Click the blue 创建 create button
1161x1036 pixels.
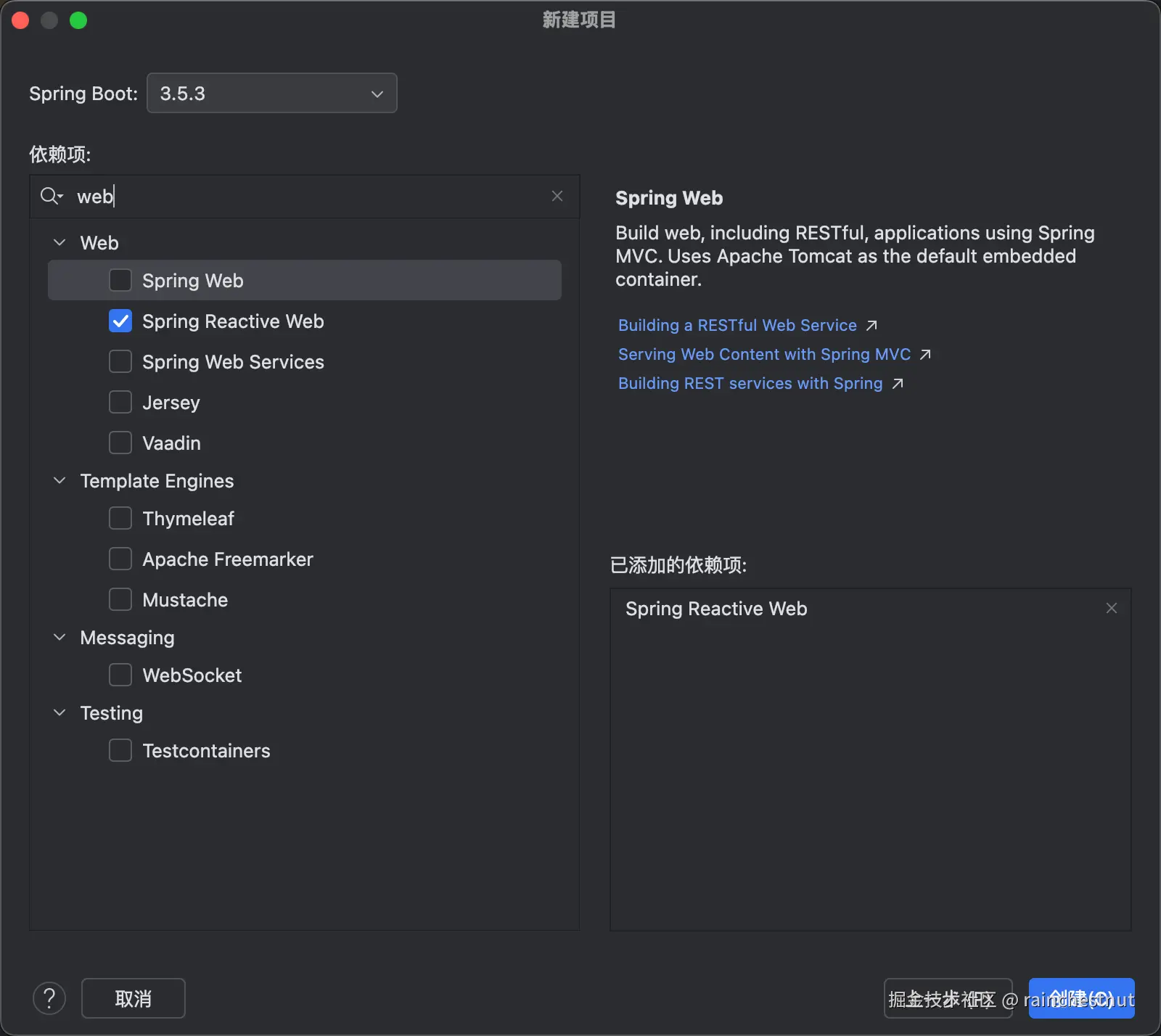[x=1081, y=998]
